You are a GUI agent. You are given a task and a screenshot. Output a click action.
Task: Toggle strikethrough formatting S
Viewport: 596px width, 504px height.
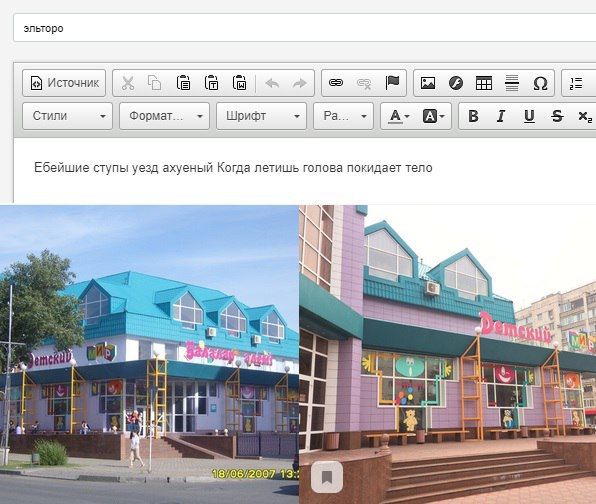pos(557,116)
